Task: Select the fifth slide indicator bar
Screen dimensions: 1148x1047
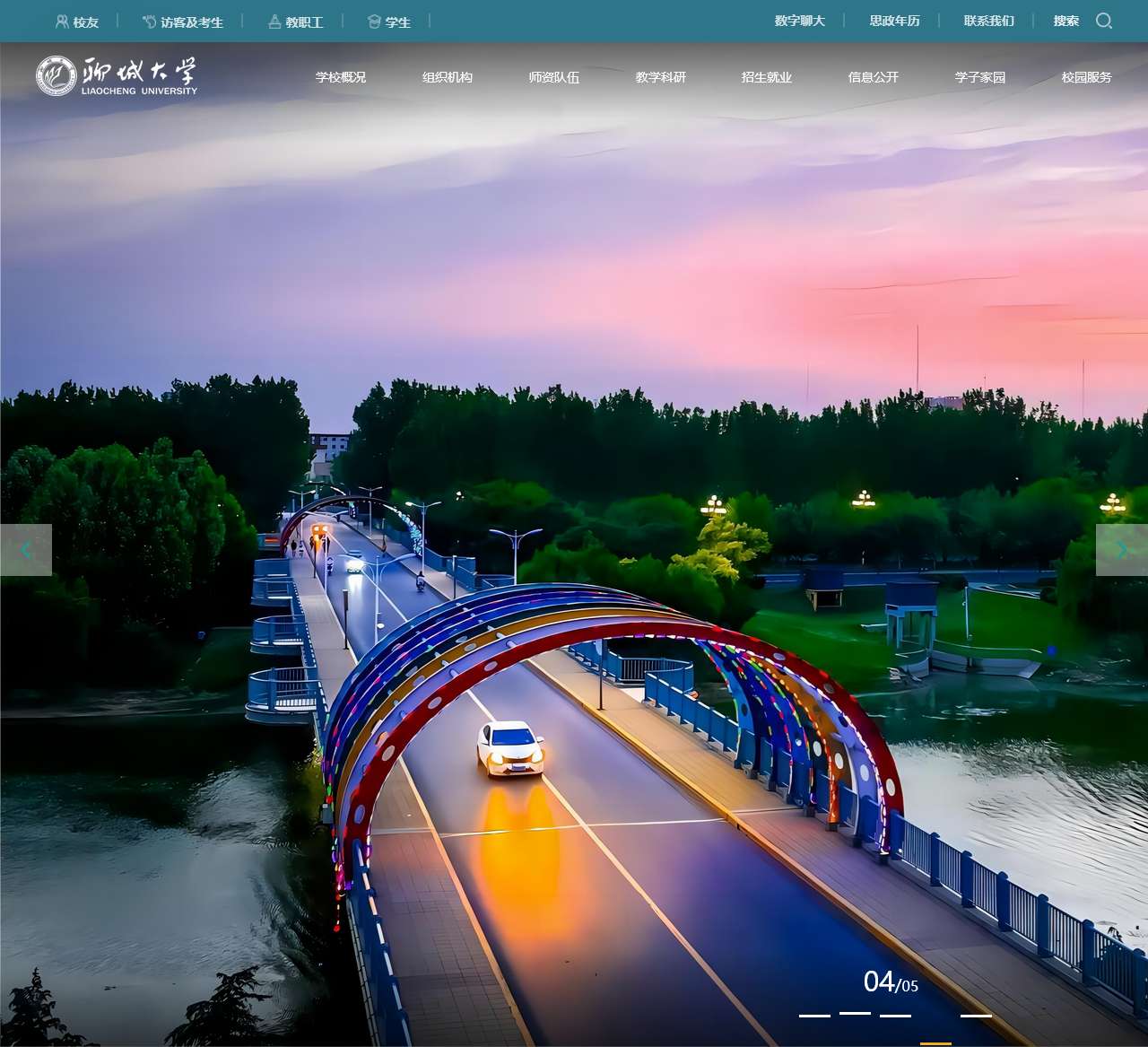Action: pos(976,1016)
